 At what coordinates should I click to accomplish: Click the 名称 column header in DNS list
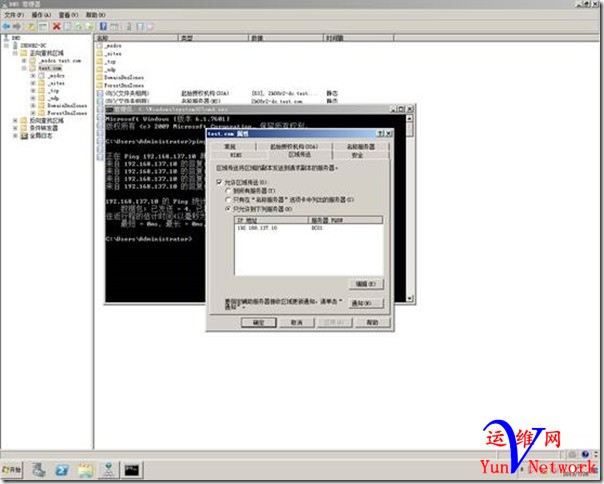137,38
